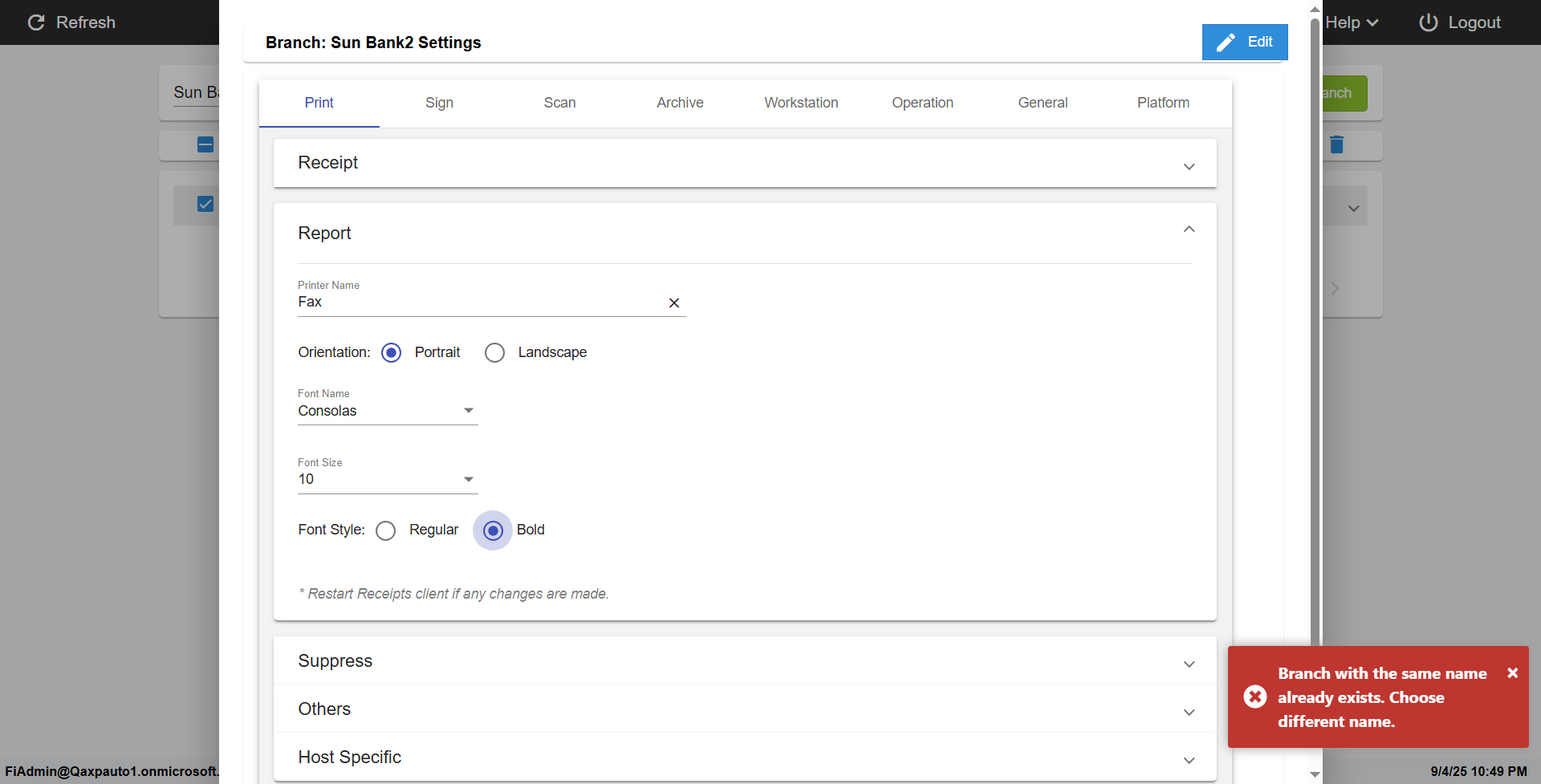Open the Platform tab
Viewport: 1541px width, 784px height.
point(1163,103)
